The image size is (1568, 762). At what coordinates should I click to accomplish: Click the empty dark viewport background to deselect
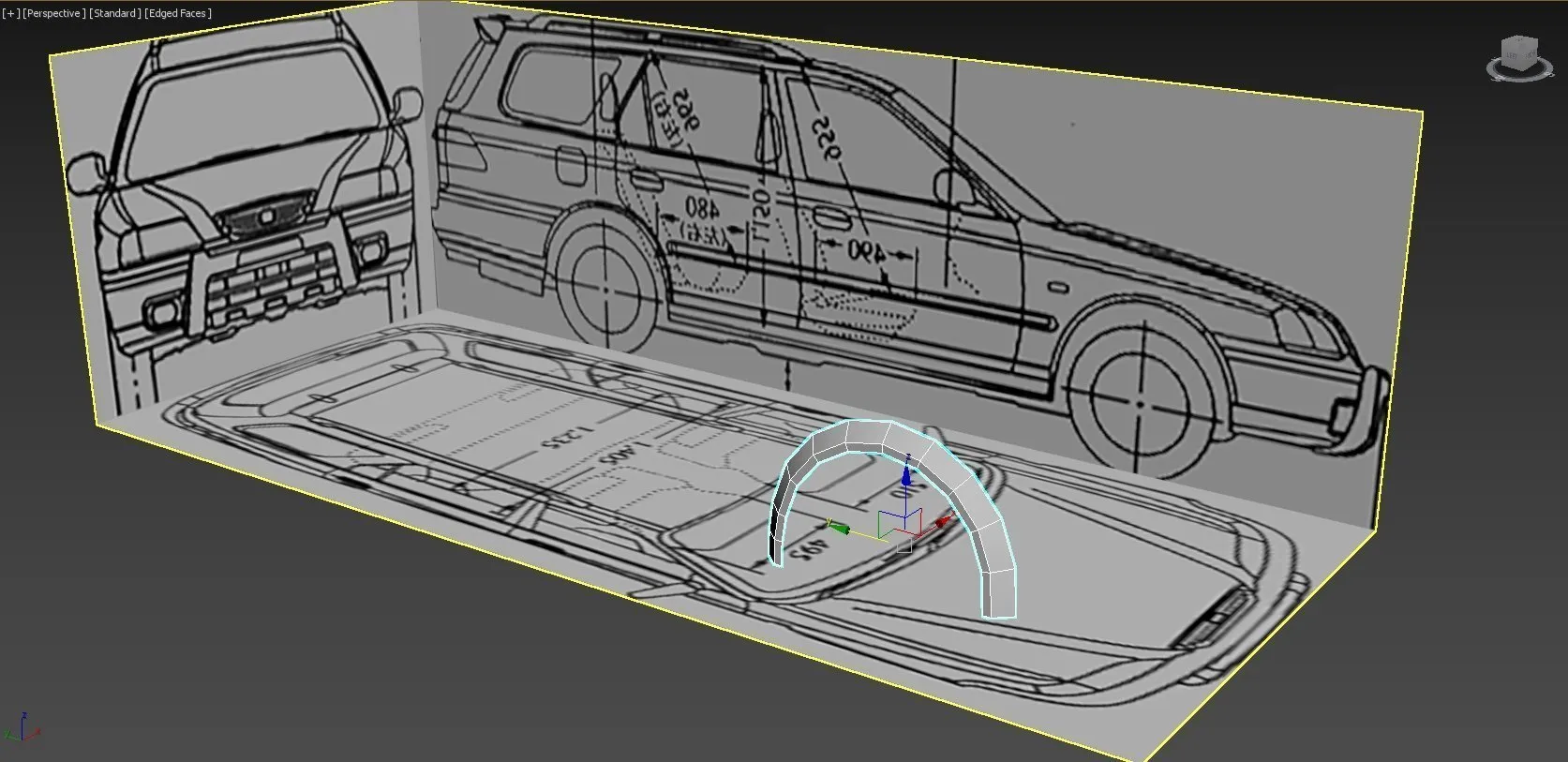click(281, 656)
